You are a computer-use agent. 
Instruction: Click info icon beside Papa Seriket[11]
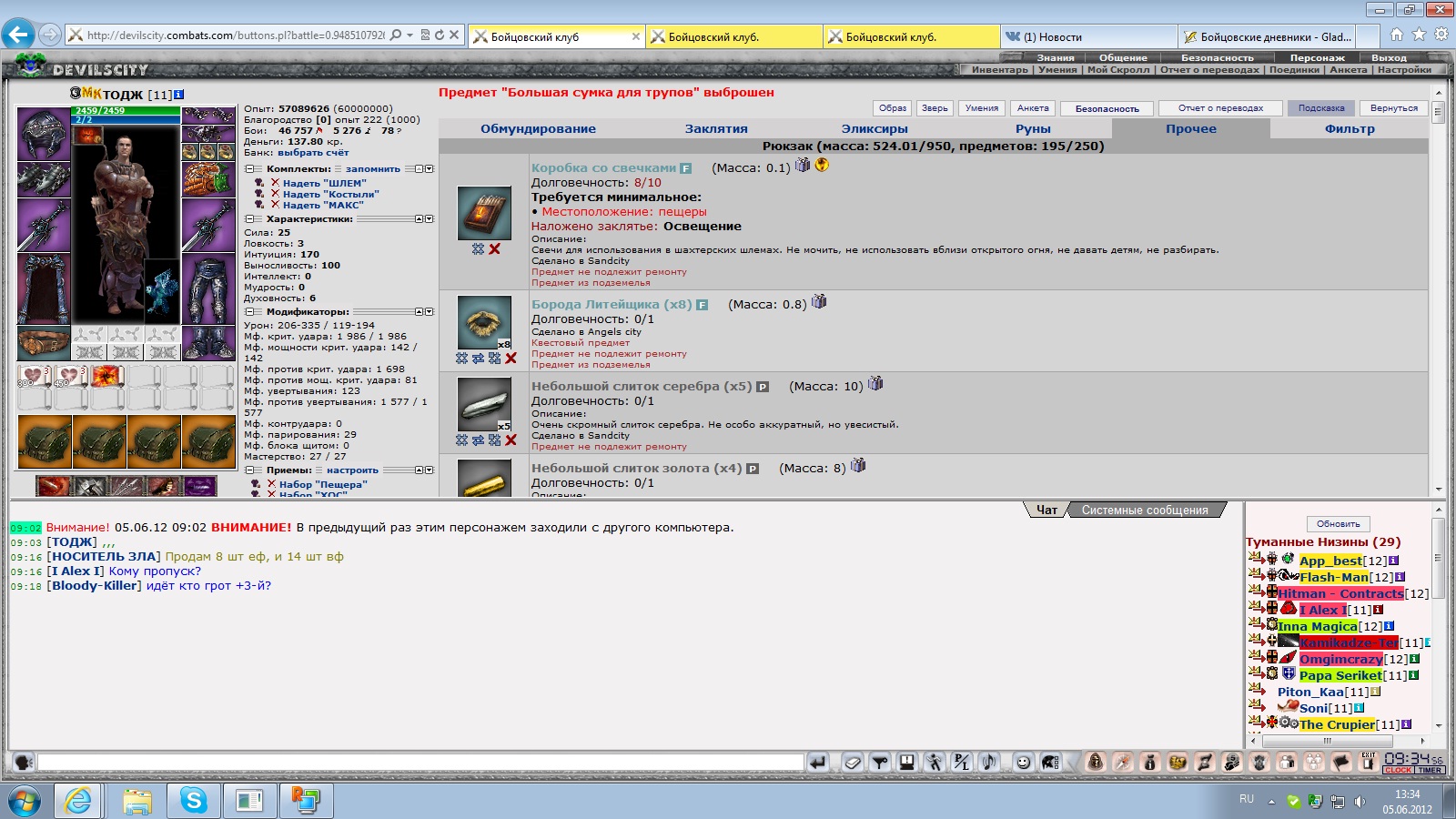click(1413, 676)
